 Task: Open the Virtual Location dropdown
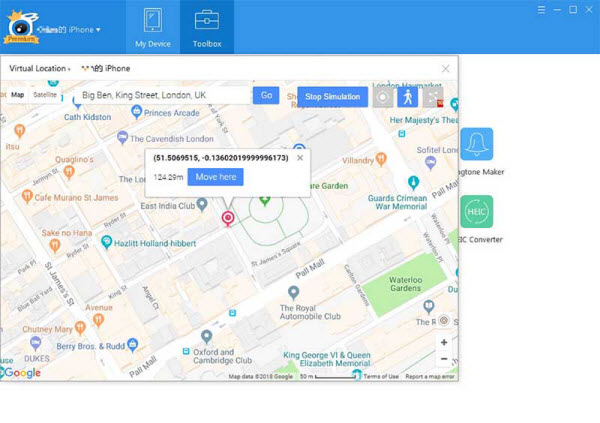tap(39, 69)
